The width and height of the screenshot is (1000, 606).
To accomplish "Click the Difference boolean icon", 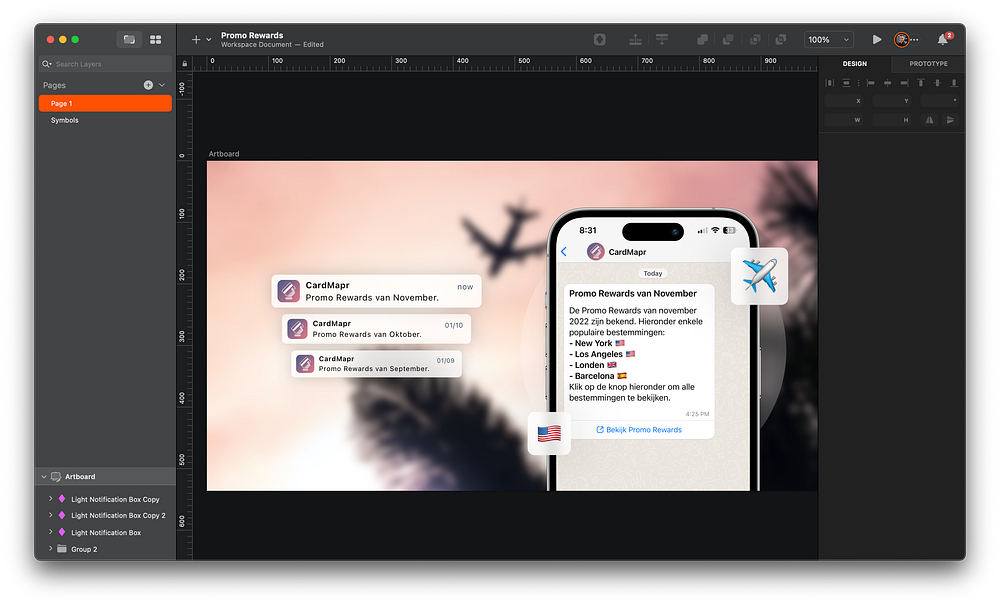I will click(780, 40).
